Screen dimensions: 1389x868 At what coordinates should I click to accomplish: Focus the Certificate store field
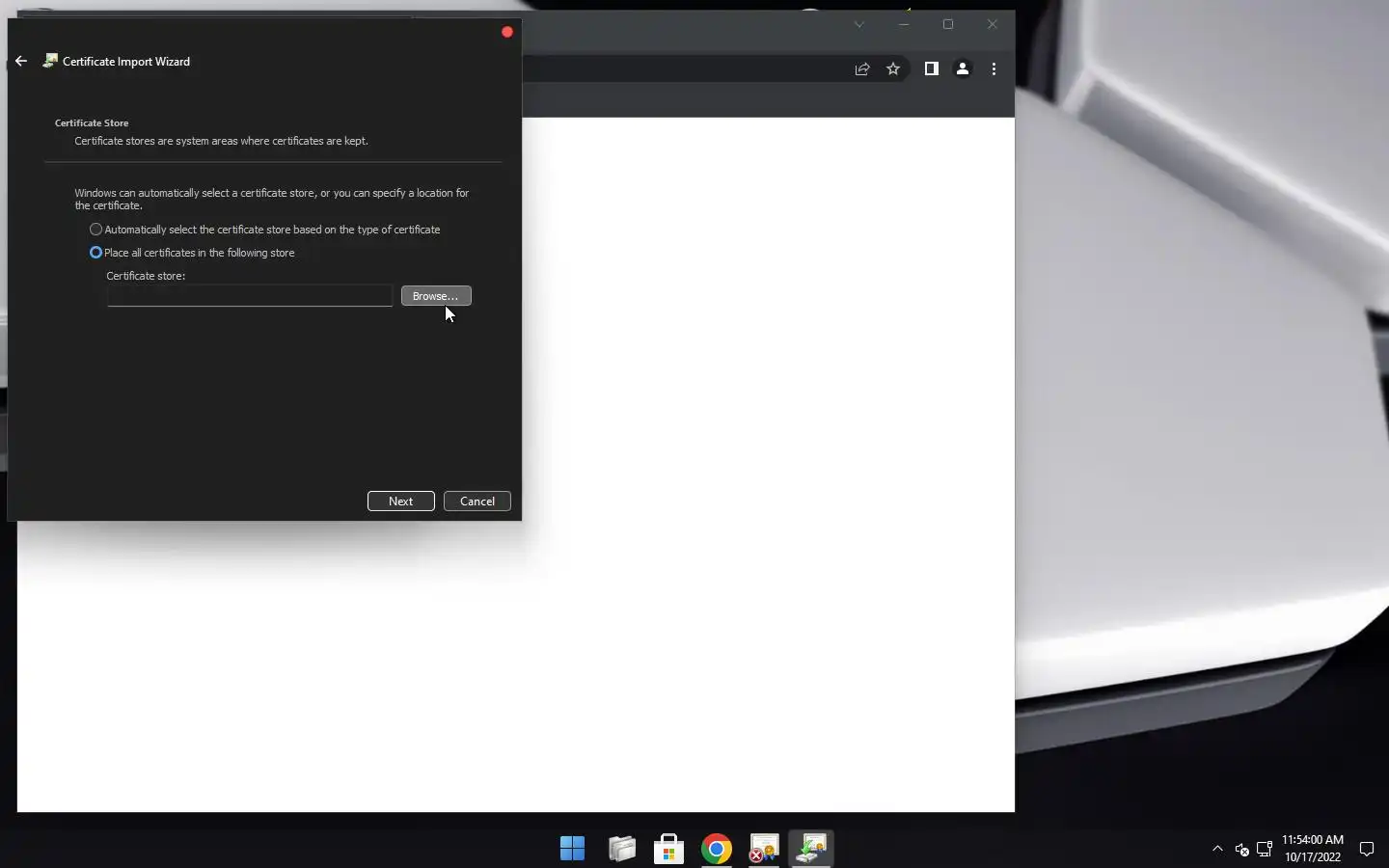(250, 296)
